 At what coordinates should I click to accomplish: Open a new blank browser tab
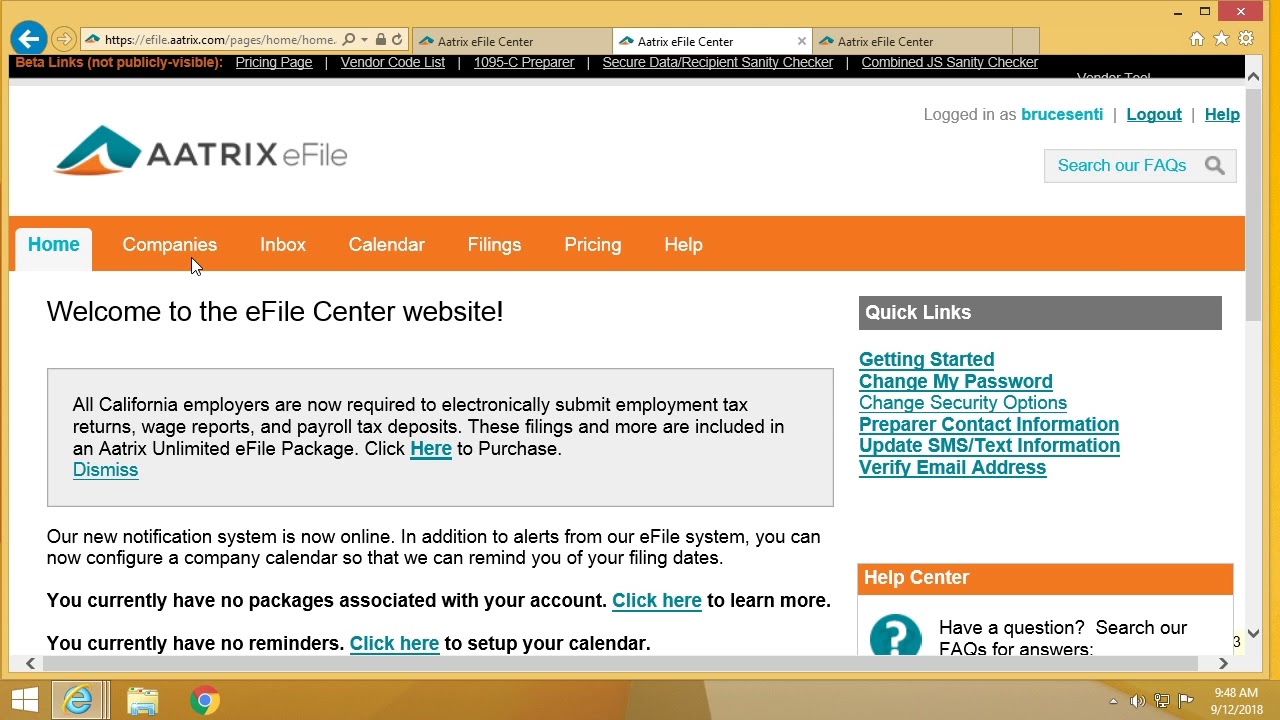1026,41
